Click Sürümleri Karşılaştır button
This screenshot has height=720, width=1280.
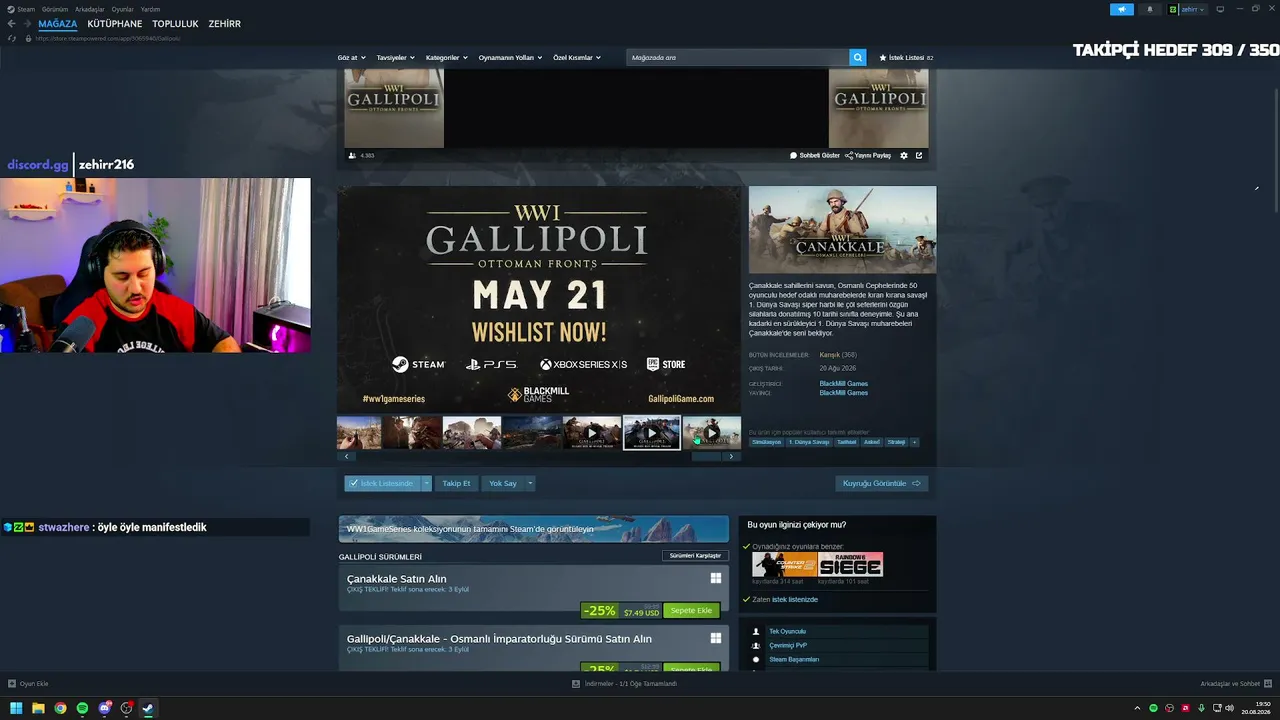[695, 555]
